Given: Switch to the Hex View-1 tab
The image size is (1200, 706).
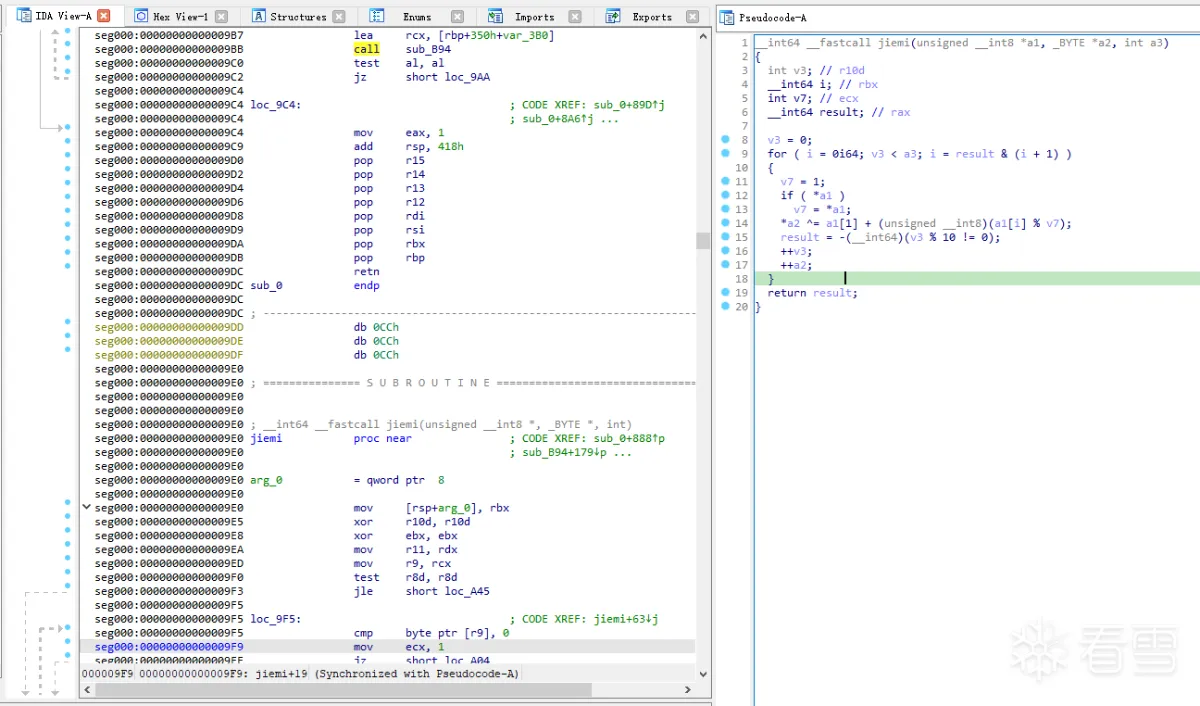Looking at the screenshot, I should tap(180, 16).
